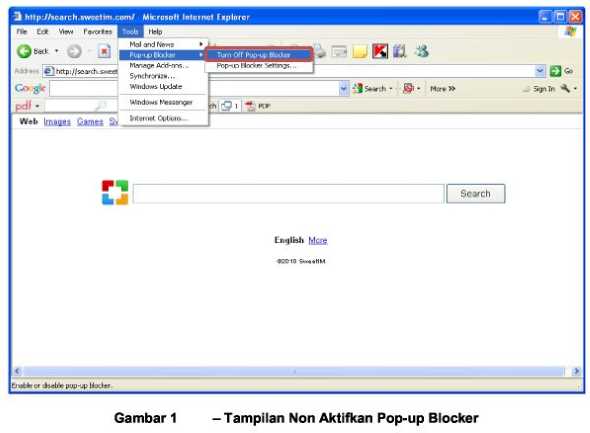This screenshot has height=433, width=590.
Task: Open the Favorites menu
Action: click(98, 32)
